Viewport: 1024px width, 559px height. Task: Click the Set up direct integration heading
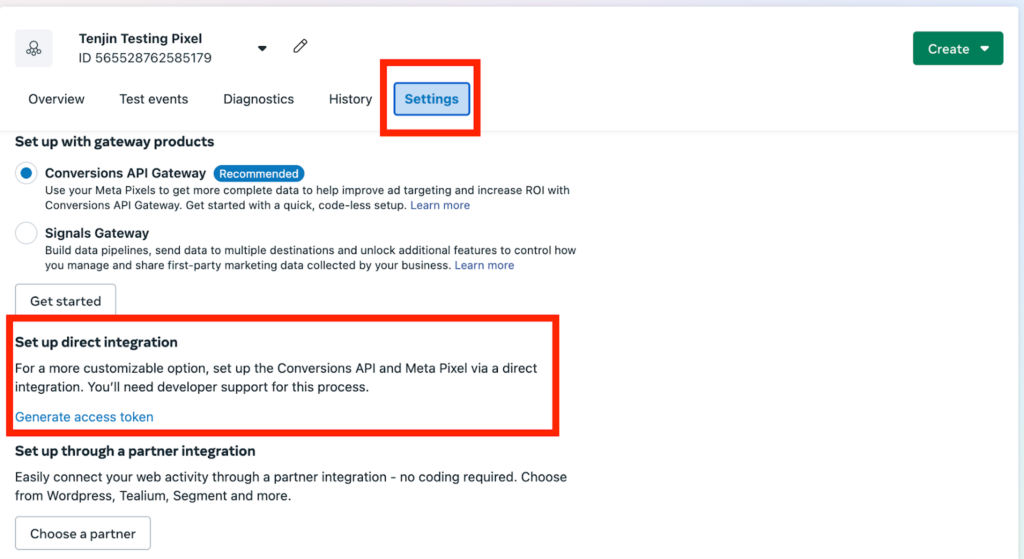(x=96, y=342)
